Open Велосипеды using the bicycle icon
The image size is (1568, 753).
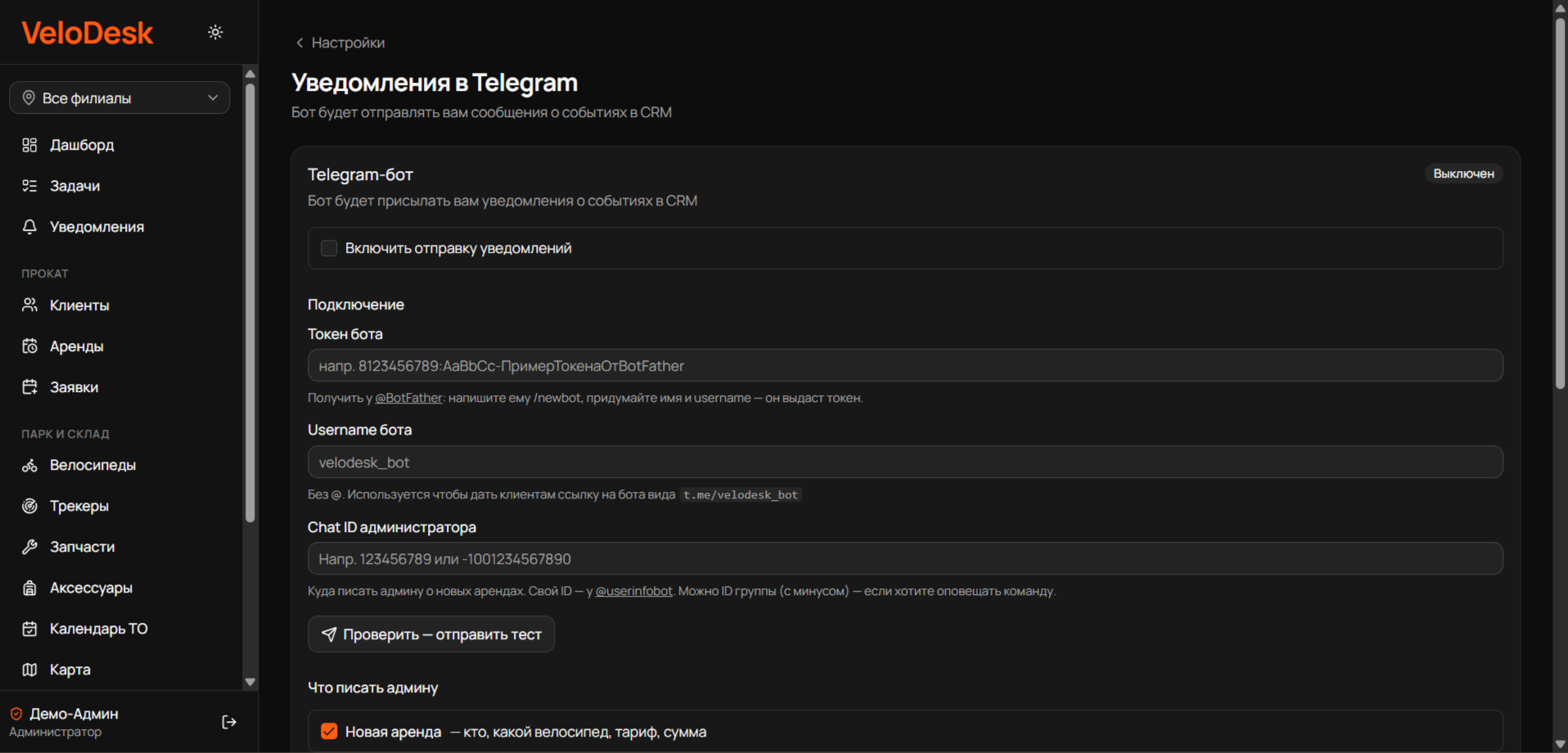tap(29, 465)
